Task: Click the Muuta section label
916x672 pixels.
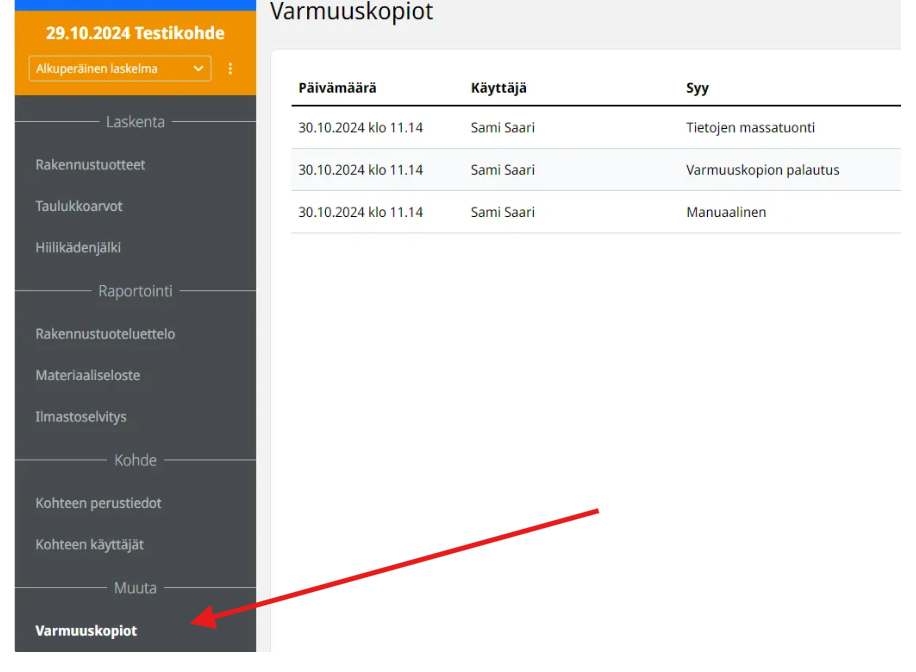Action: pyautogui.click(x=135, y=588)
